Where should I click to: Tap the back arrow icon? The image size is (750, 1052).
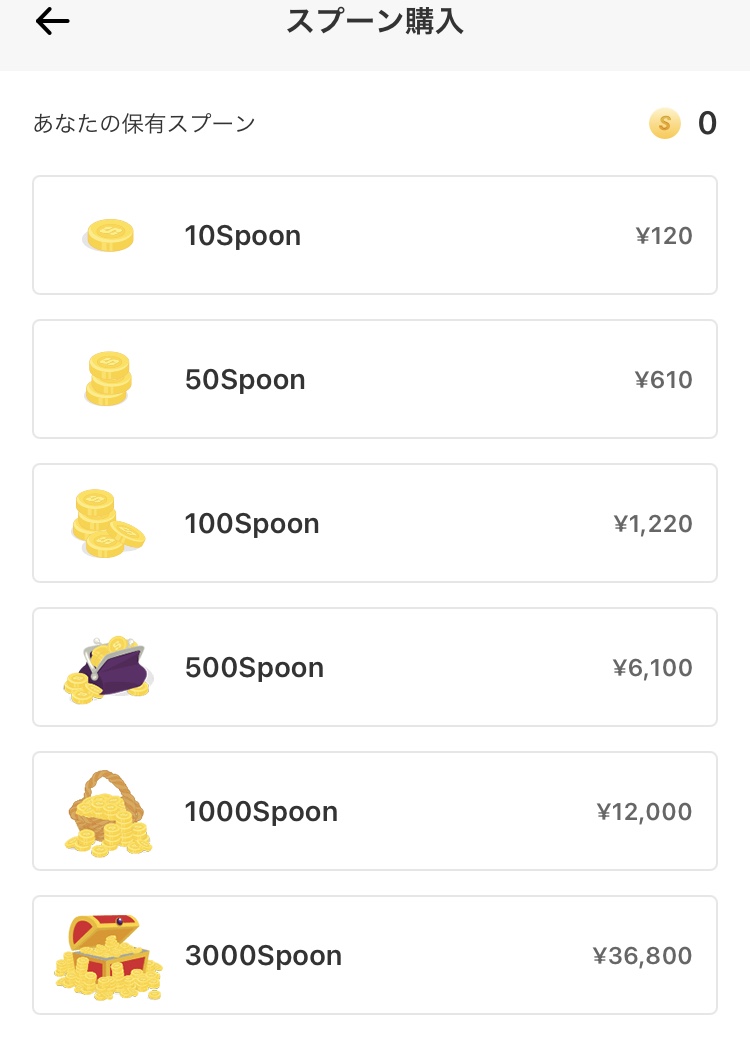[x=52, y=22]
